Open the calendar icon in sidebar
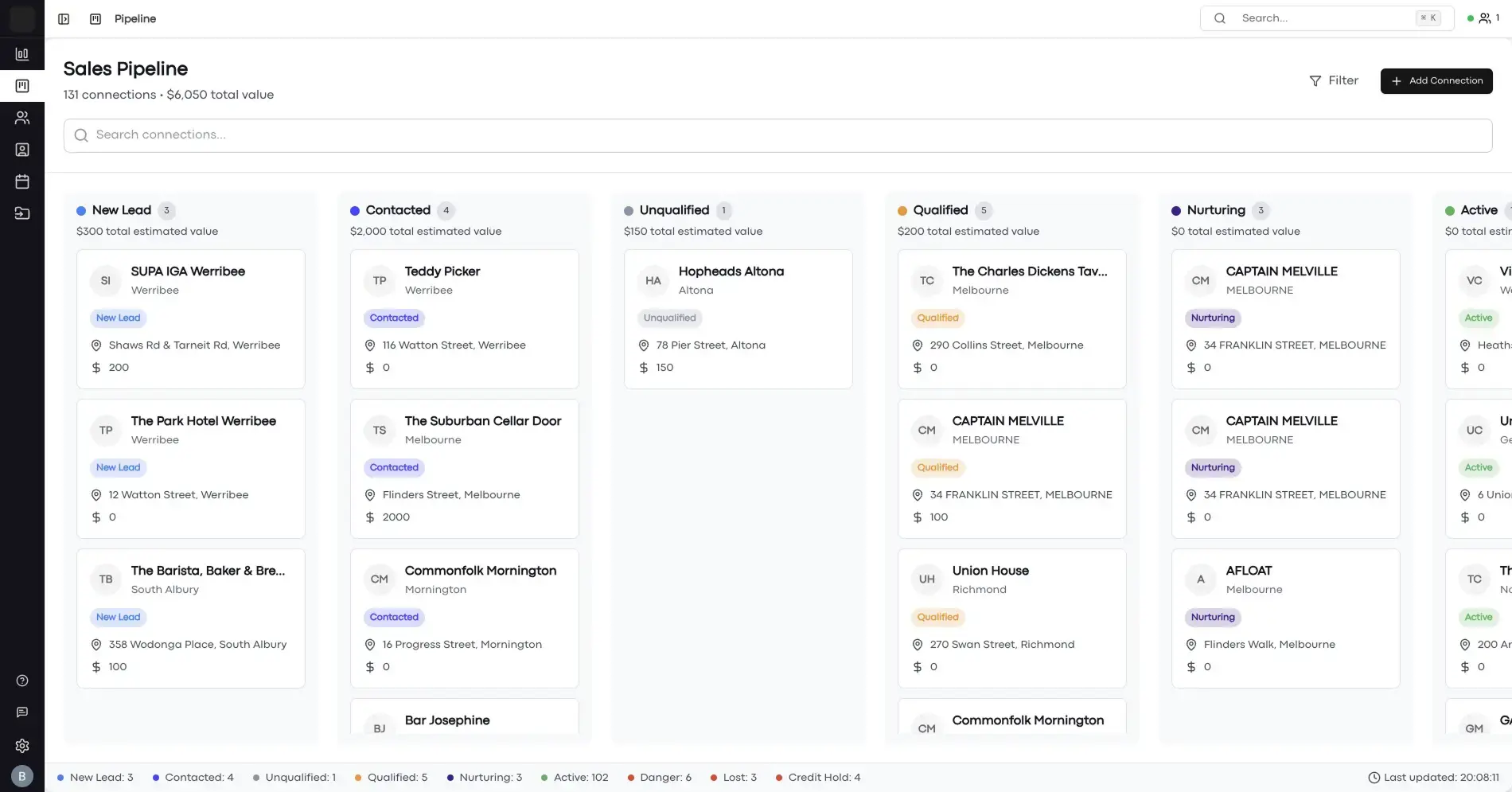This screenshot has height=792, width=1512. click(22, 181)
